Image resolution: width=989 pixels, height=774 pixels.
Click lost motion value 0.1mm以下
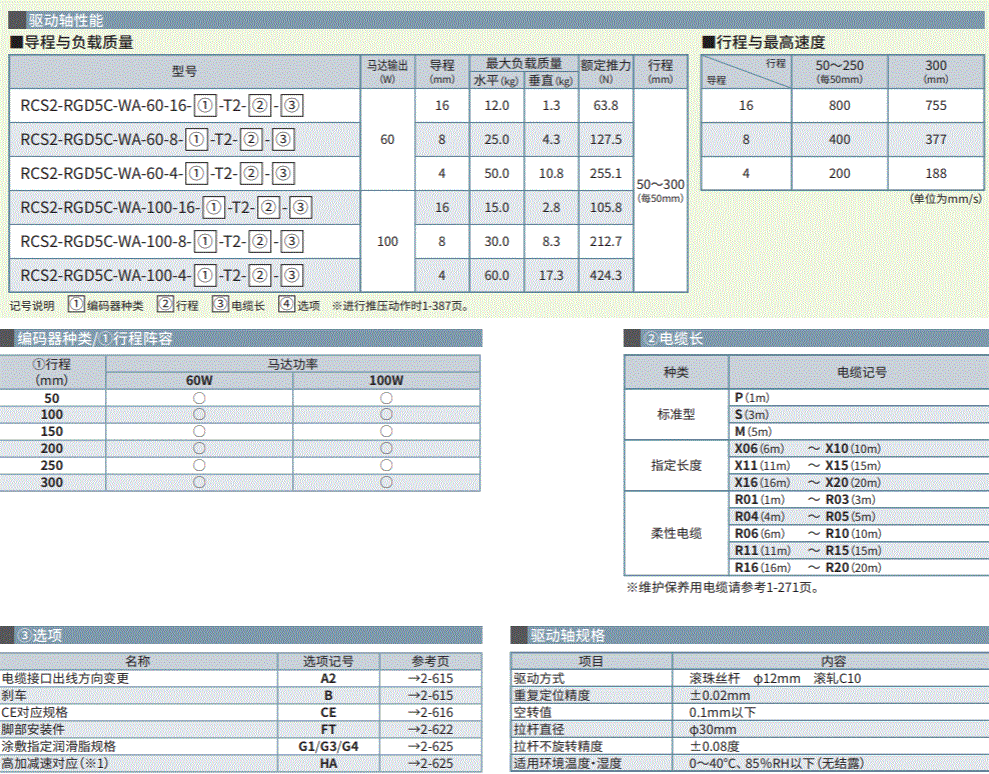722,713
